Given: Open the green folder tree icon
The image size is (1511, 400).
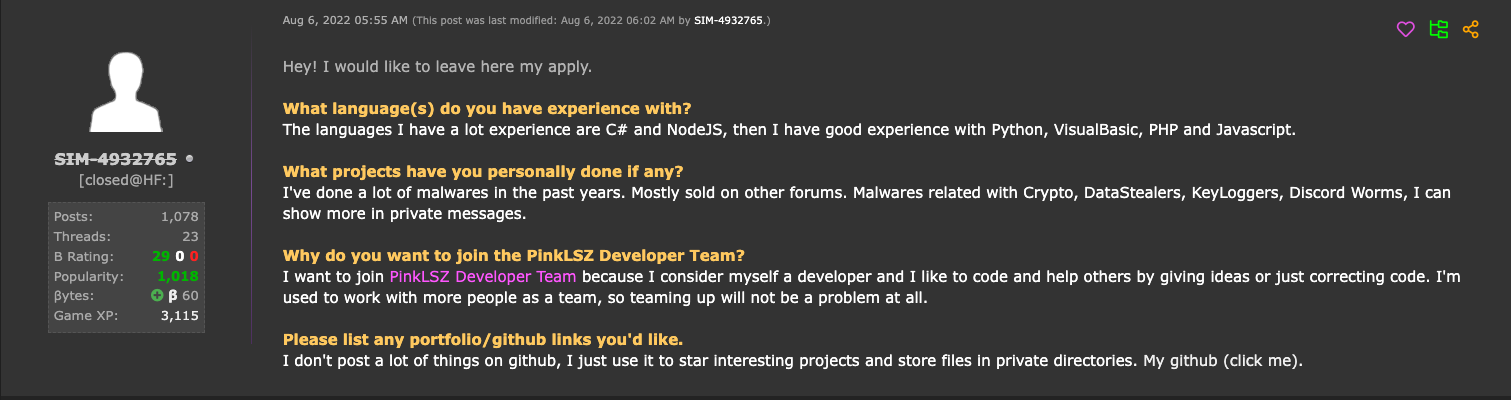Looking at the screenshot, I should pos(1439,29).
